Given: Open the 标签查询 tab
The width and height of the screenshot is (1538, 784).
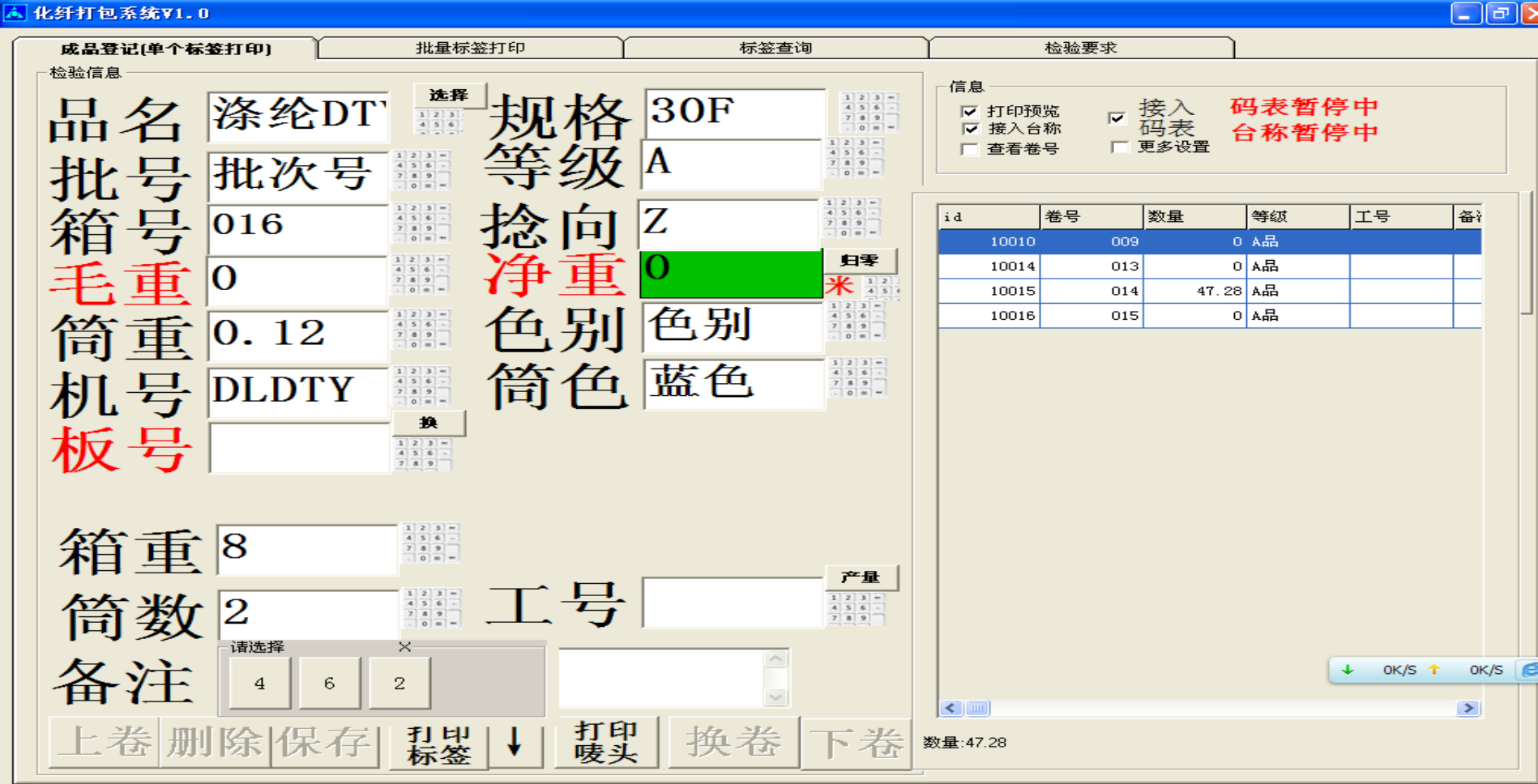Looking at the screenshot, I should [775, 48].
